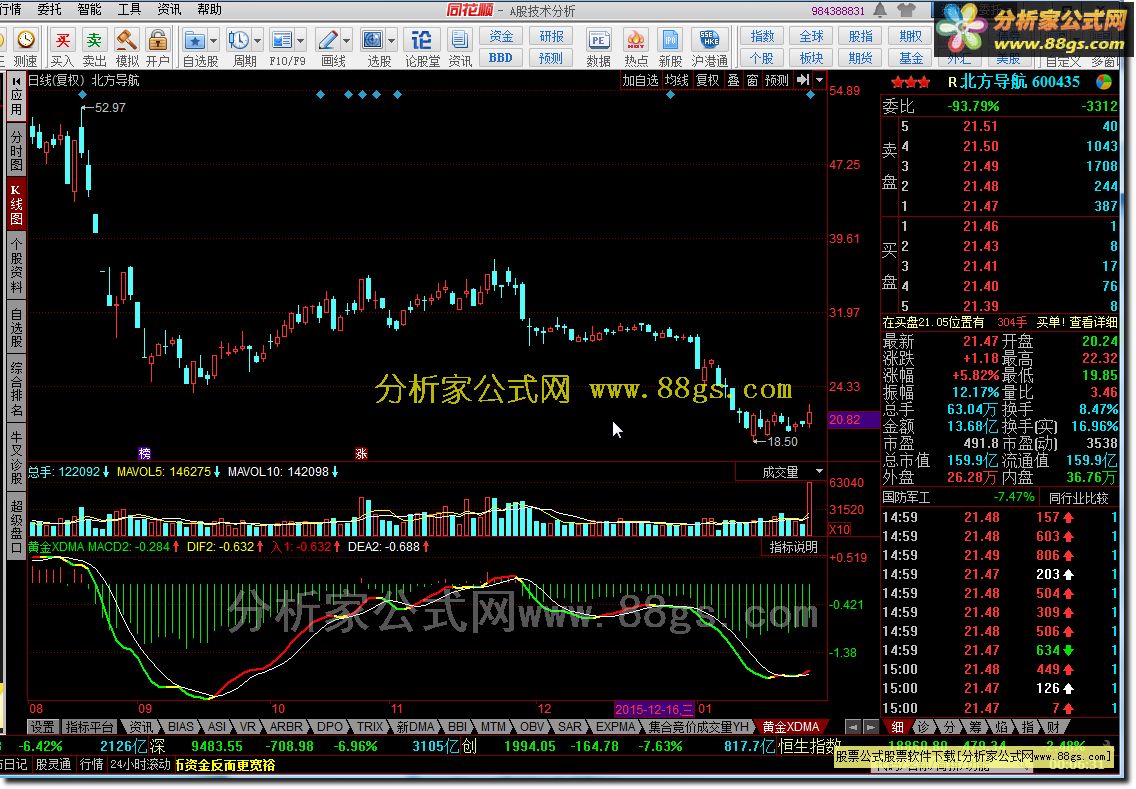This screenshot has width=1136, height=789.
Task: Click the 周期 period clock icon
Action: point(238,40)
